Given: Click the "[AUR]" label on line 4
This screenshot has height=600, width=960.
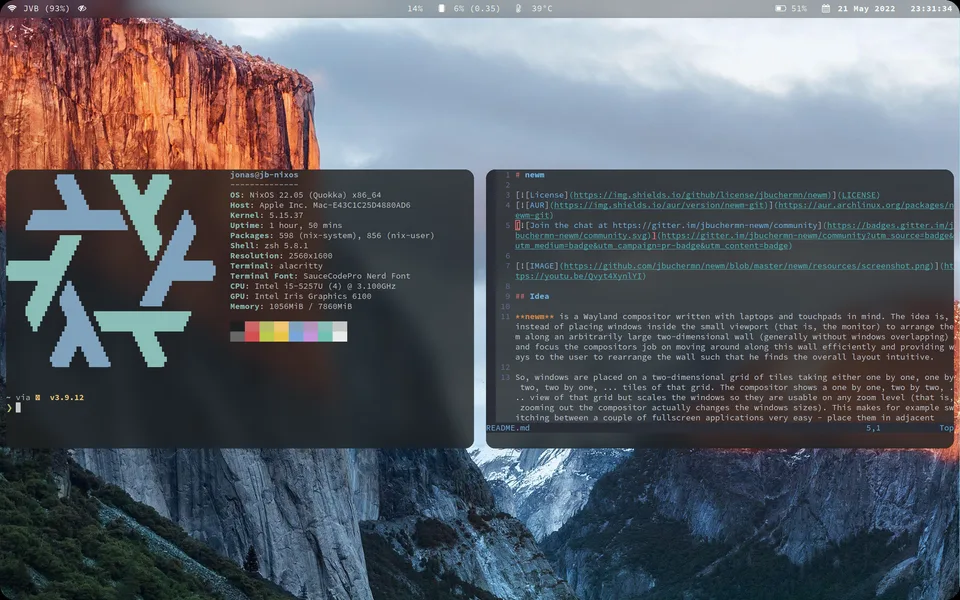Looking at the screenshot, I should pyautogui.click(x=537, y=205).
